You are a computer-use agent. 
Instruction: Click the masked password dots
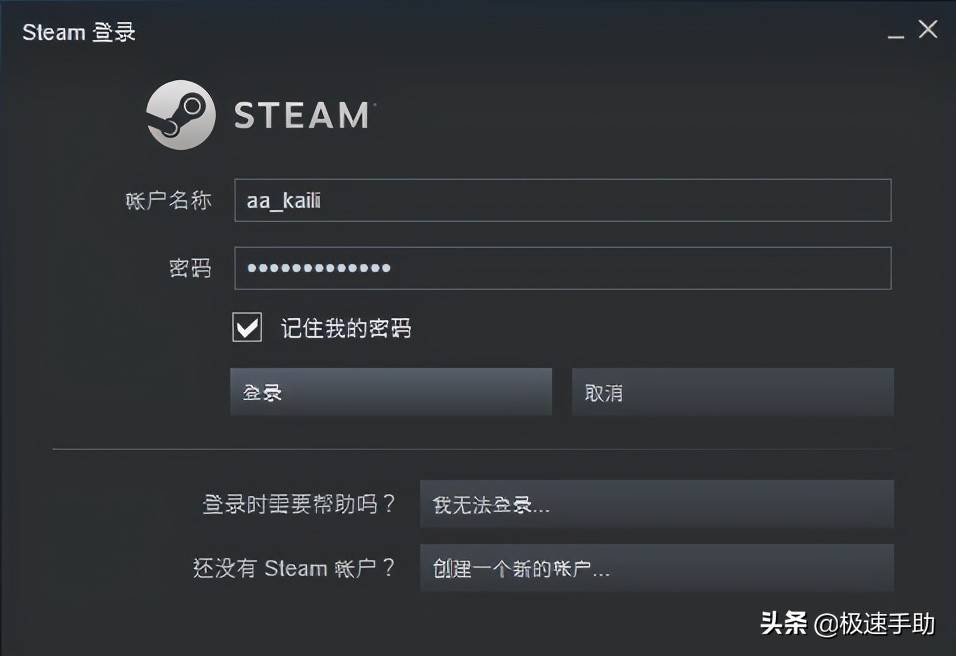(x=319, y=268)
